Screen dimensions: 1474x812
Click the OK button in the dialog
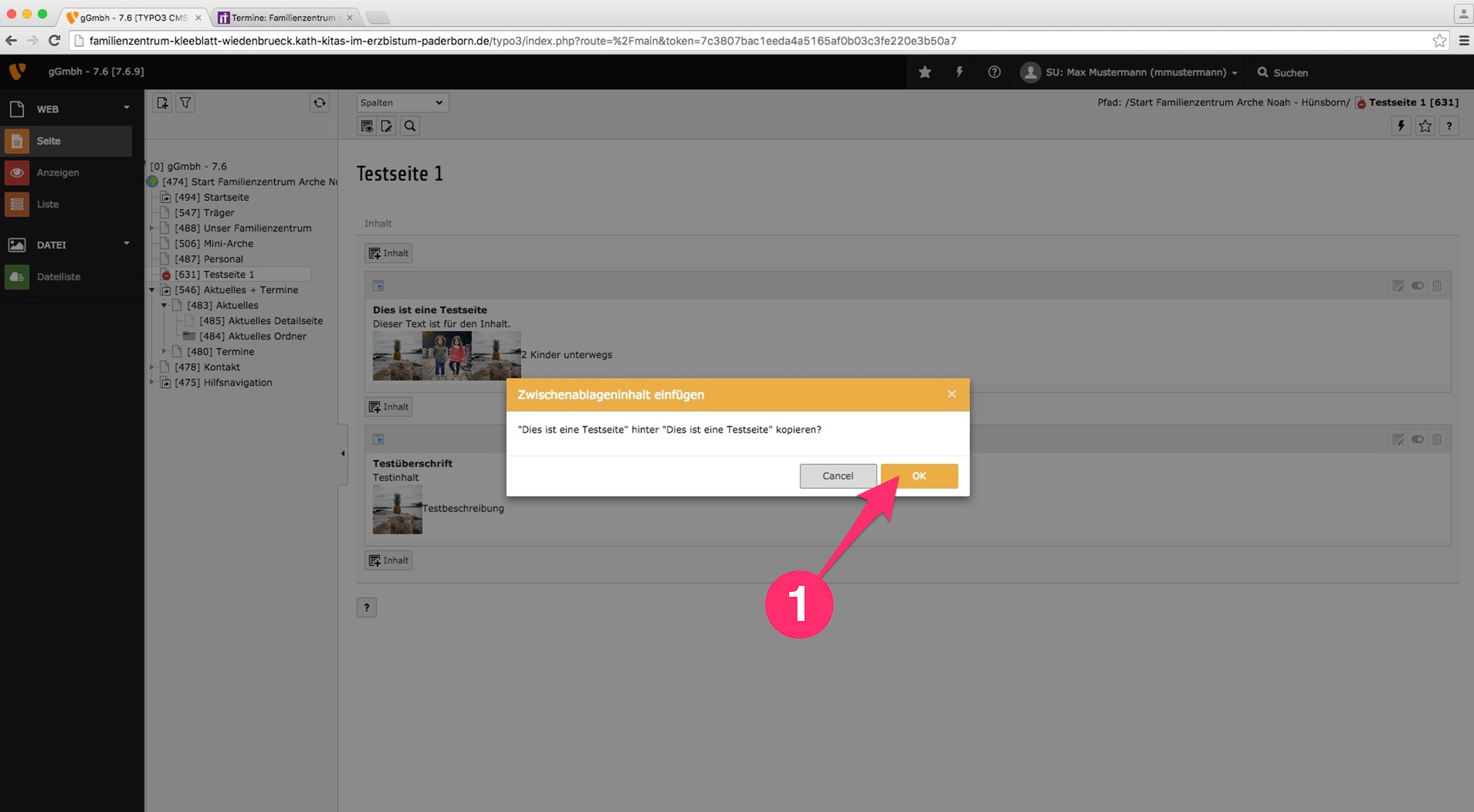click(918, 476)
